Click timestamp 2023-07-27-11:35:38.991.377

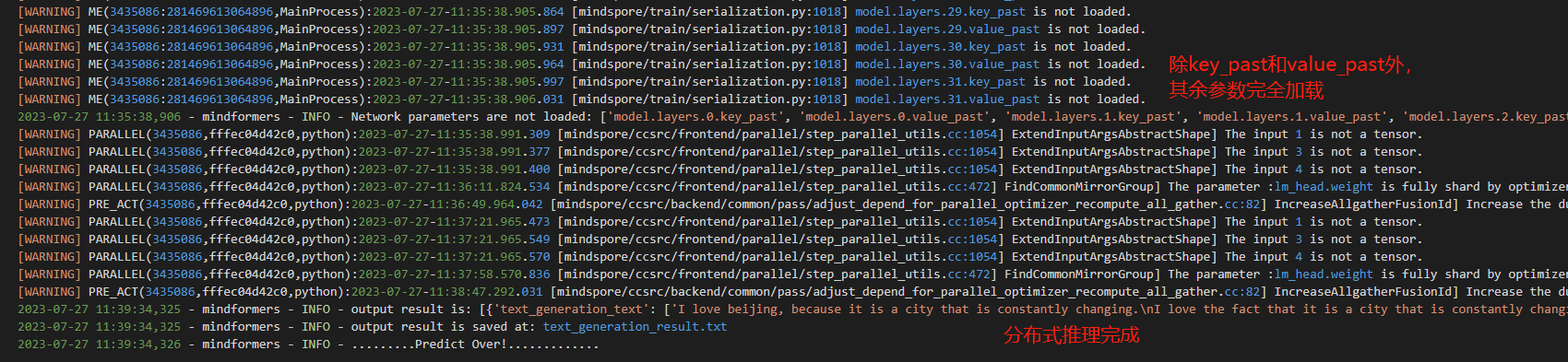coord(454,152)
